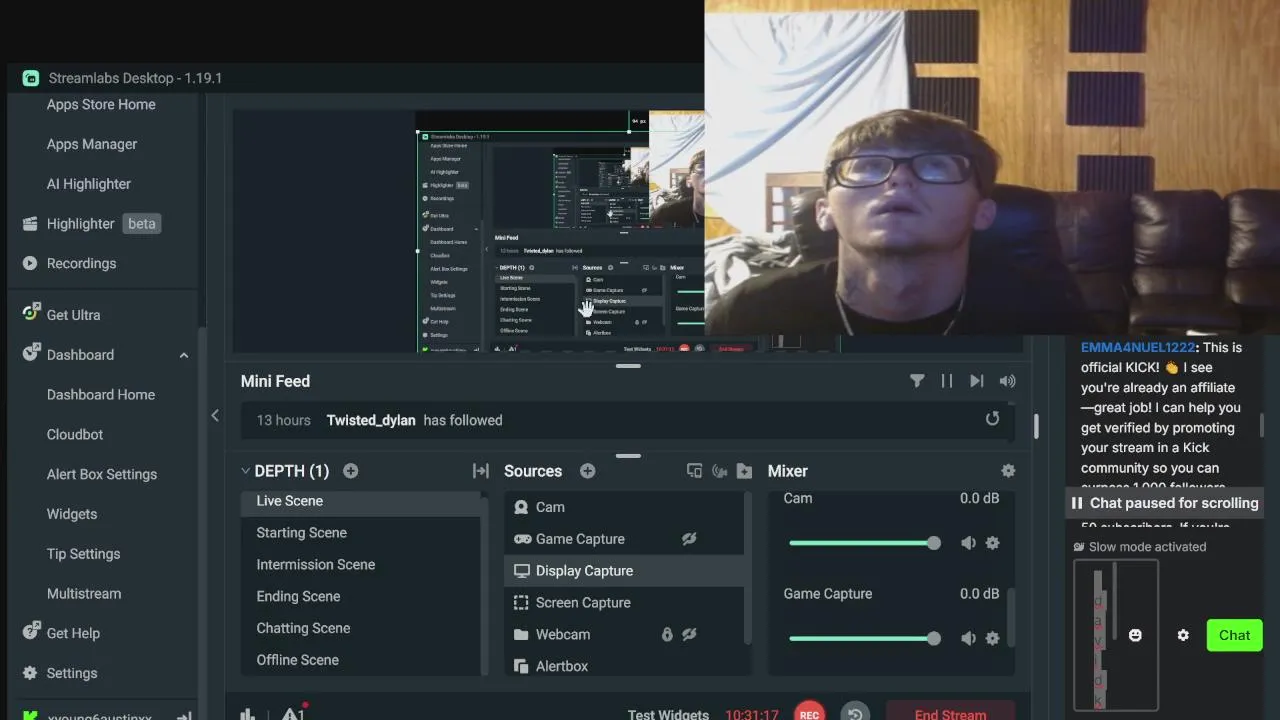Viewport: 1280px width, 720px height.
Task: Open Cam audio source settings
Action: [x=992, y=543]
